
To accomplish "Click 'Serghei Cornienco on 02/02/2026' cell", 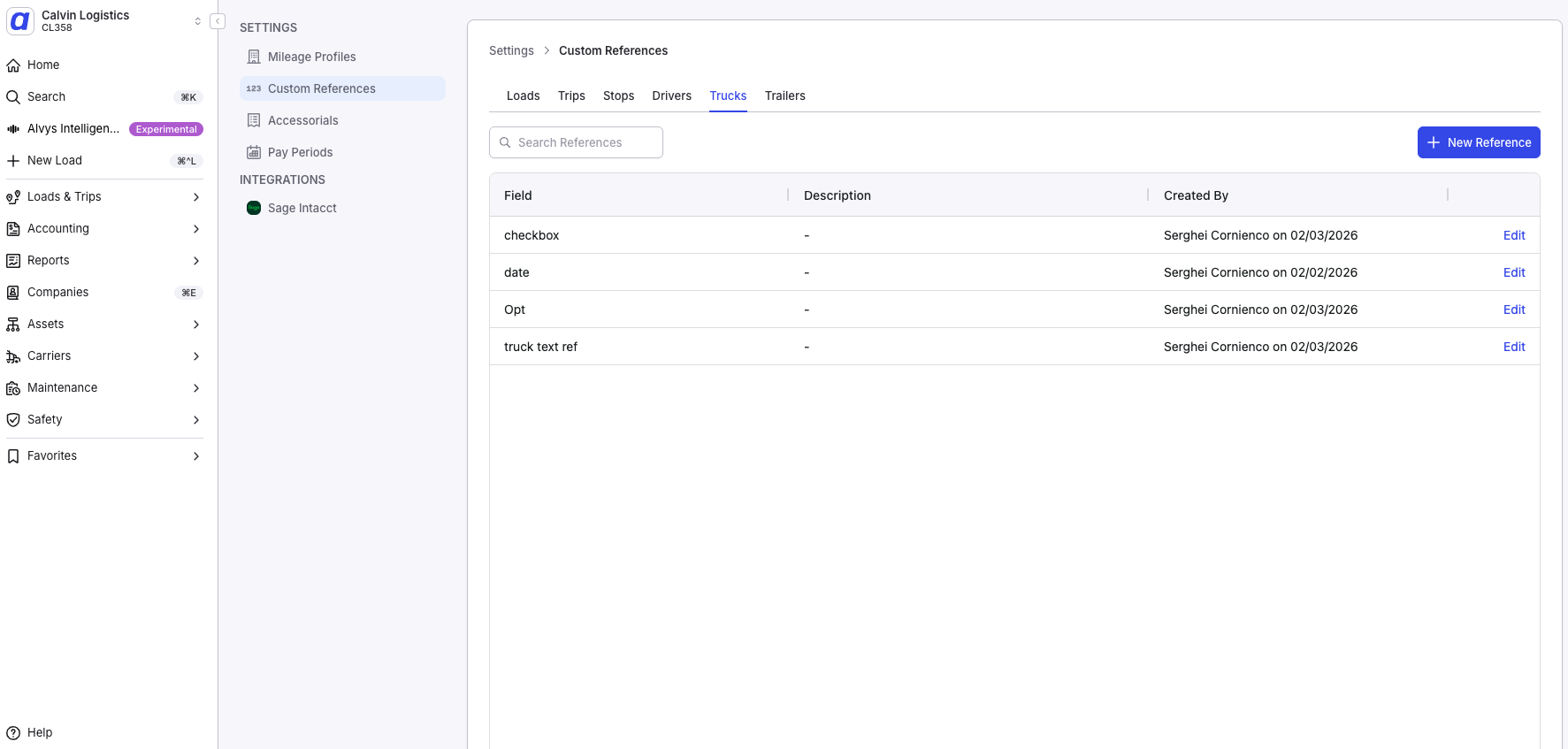I will [x=1260, y=272].
